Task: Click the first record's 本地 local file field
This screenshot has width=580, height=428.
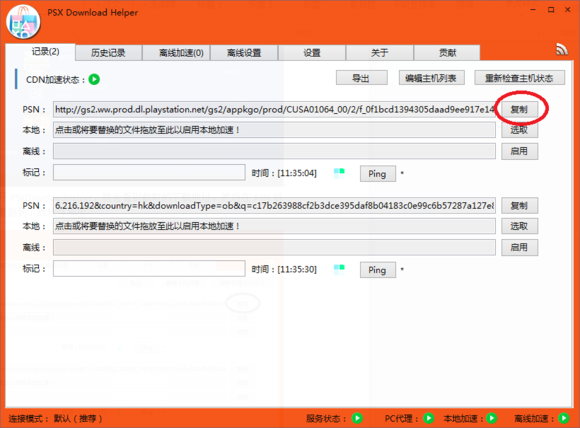Action: pyautogui.click(x=274, y=130)
